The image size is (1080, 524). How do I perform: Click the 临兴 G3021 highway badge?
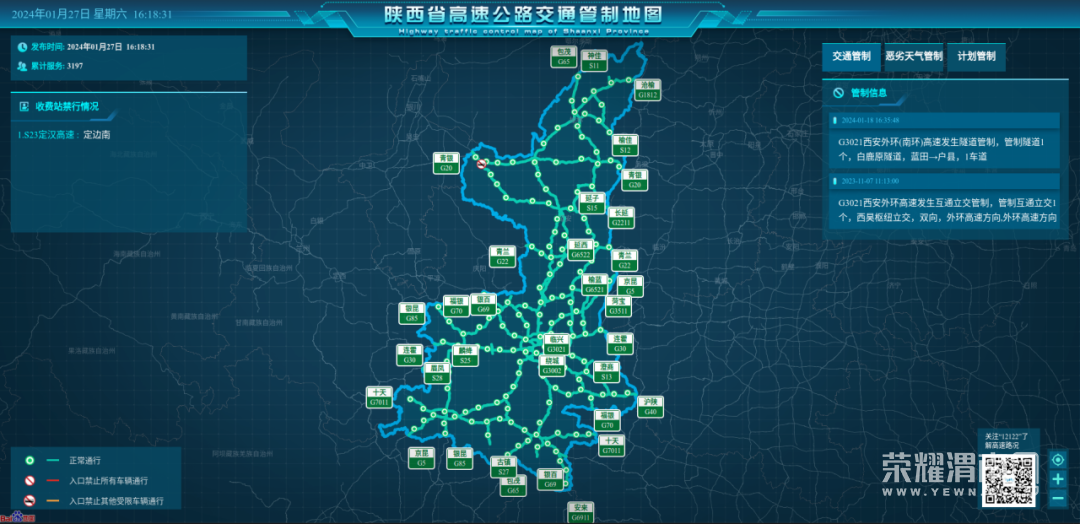[555, 344]
